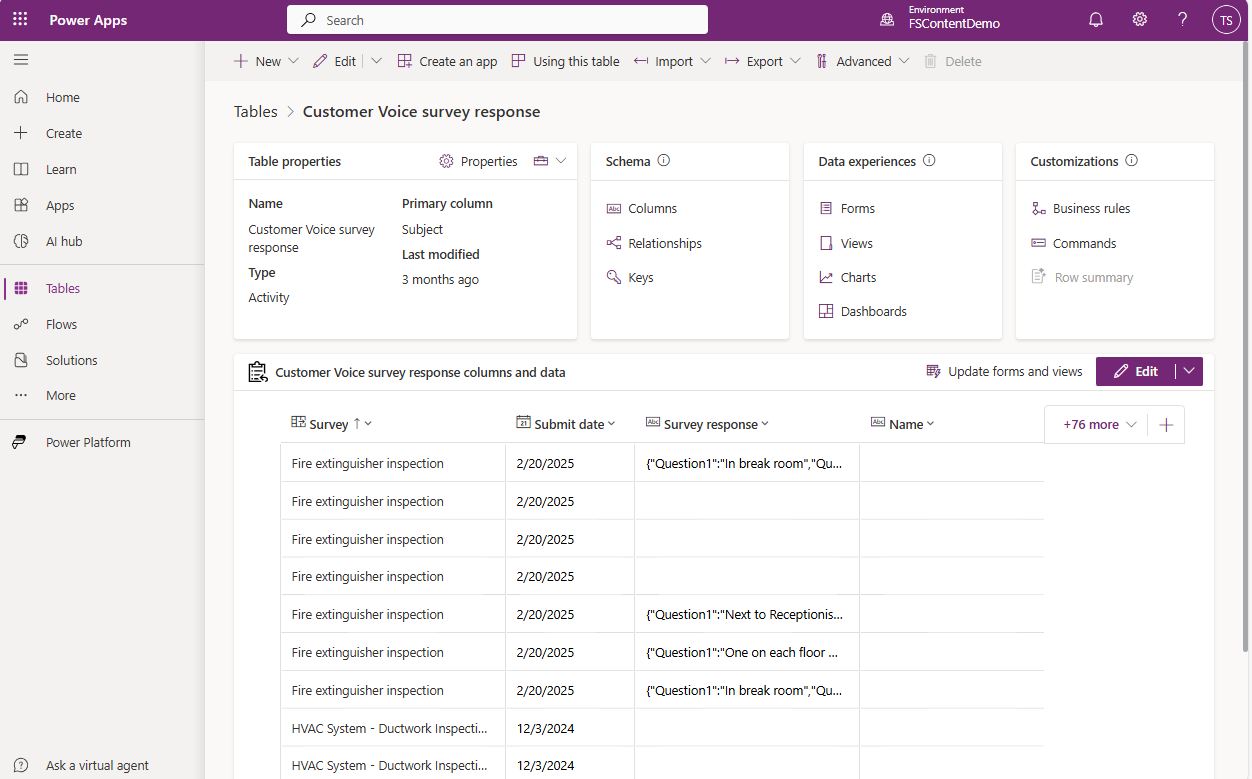Image resolution: width=1252 pixels, height=779 pixels.
Task: Expand the +76 more columns dropdown
Action: (1099, 425)
